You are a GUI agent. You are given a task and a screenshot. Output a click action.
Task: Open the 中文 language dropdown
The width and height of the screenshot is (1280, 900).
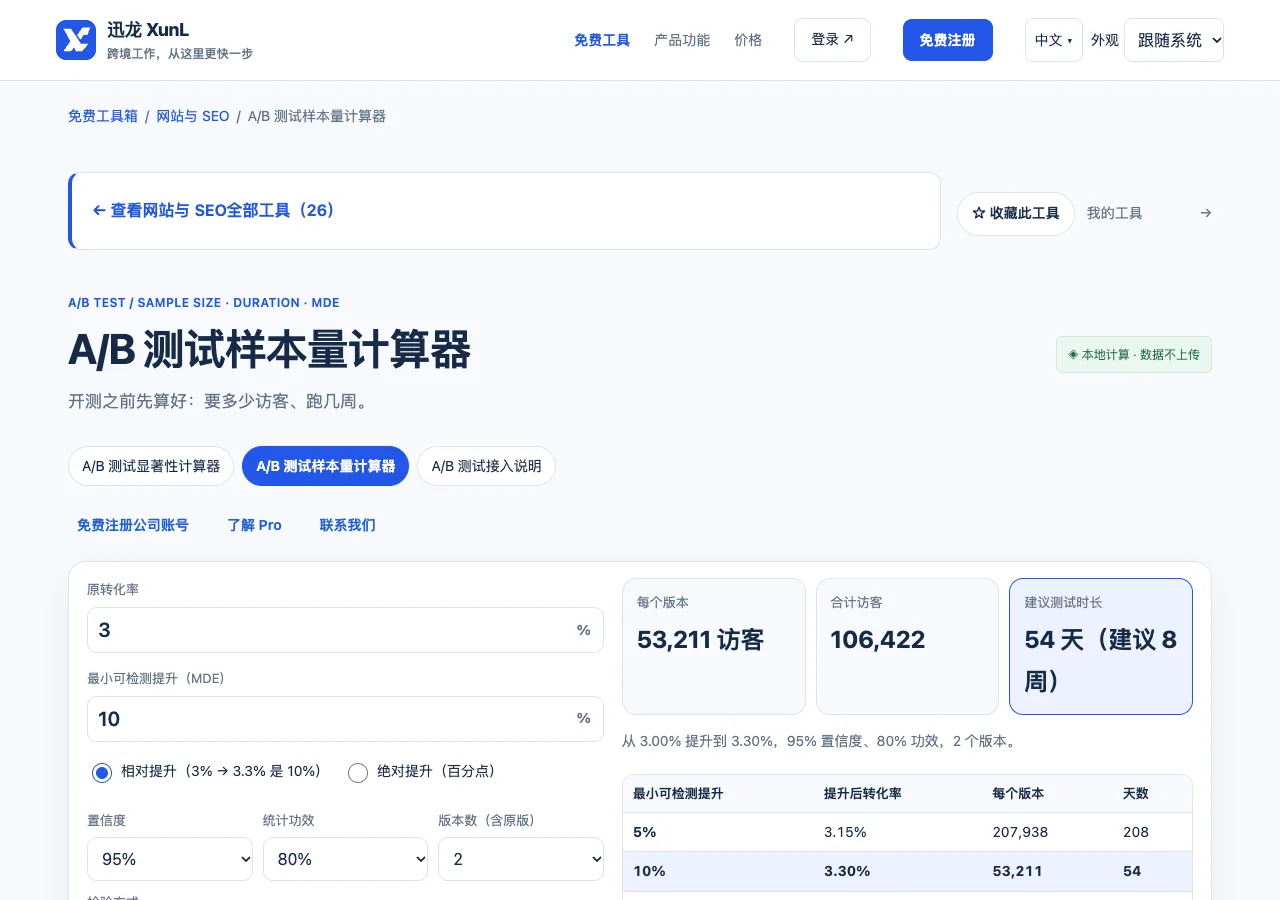click(x=1053, y=40)
